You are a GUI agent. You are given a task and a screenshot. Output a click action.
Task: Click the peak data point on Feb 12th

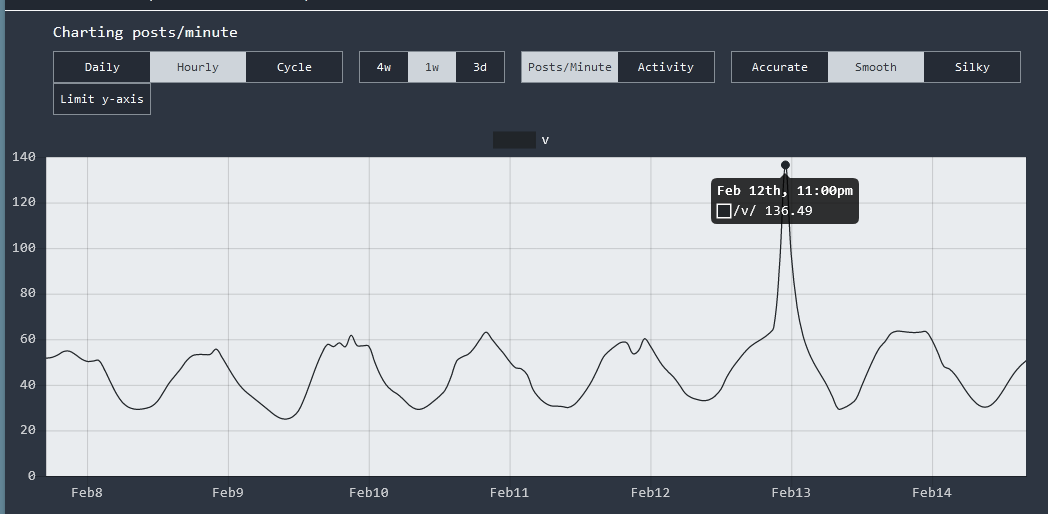(x=785, y=165)
